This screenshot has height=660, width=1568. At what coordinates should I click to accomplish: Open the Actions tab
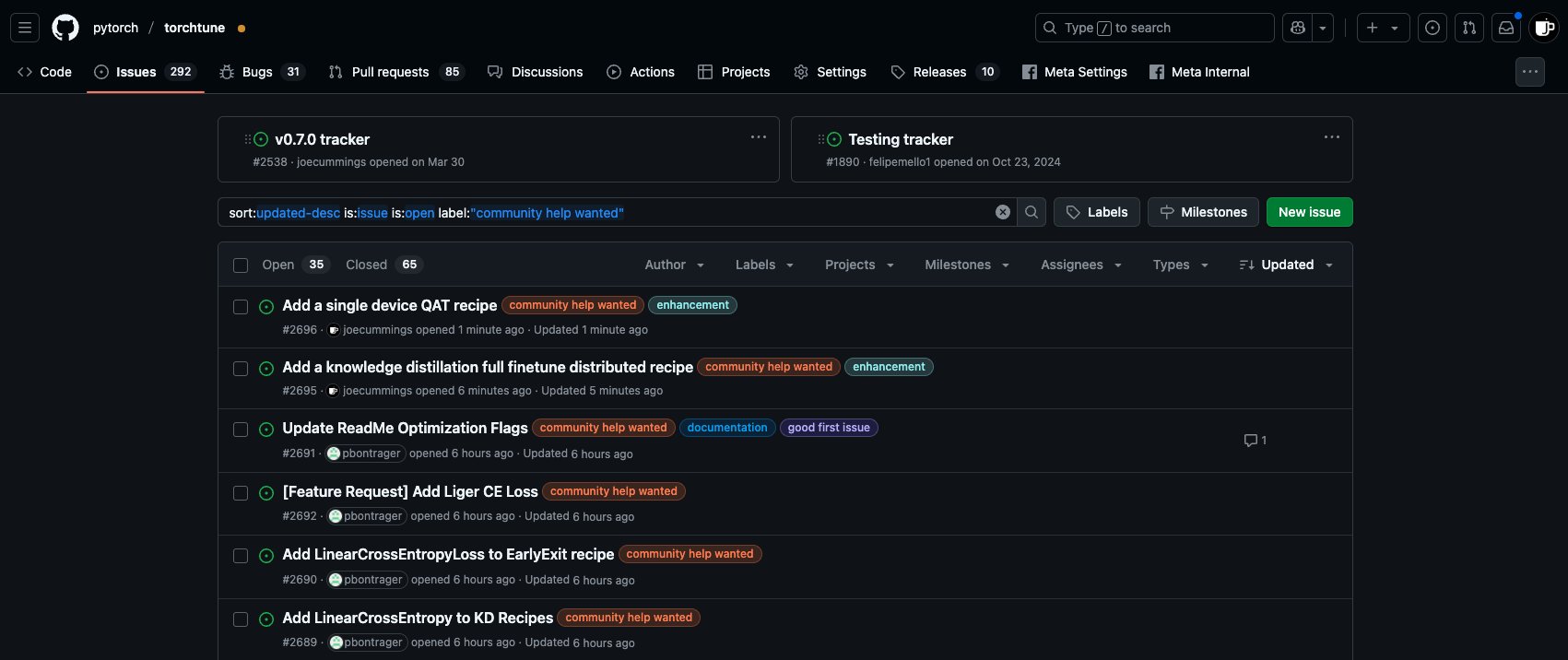point(641,72)
